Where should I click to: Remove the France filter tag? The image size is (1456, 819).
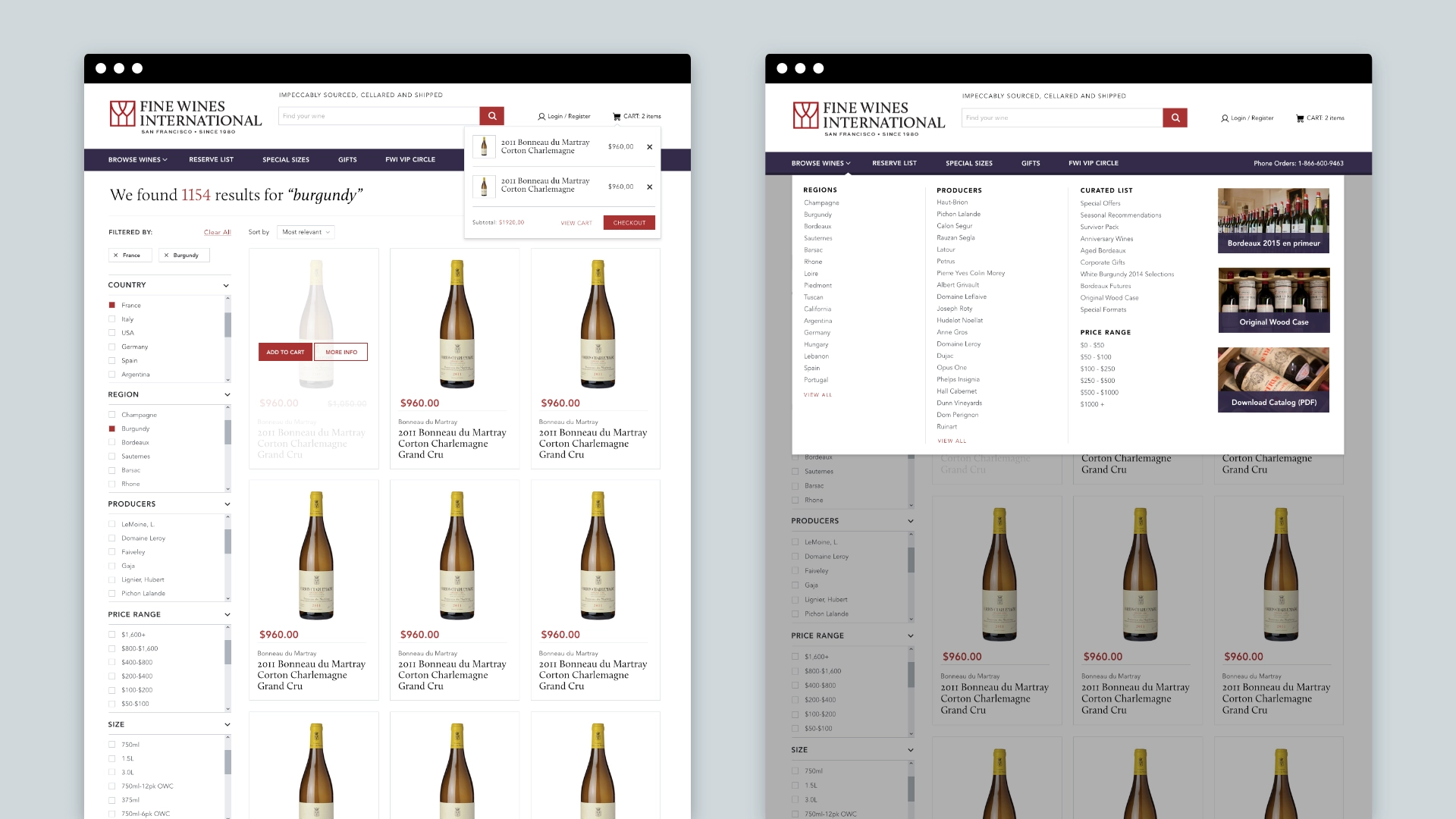pos(115,256)
